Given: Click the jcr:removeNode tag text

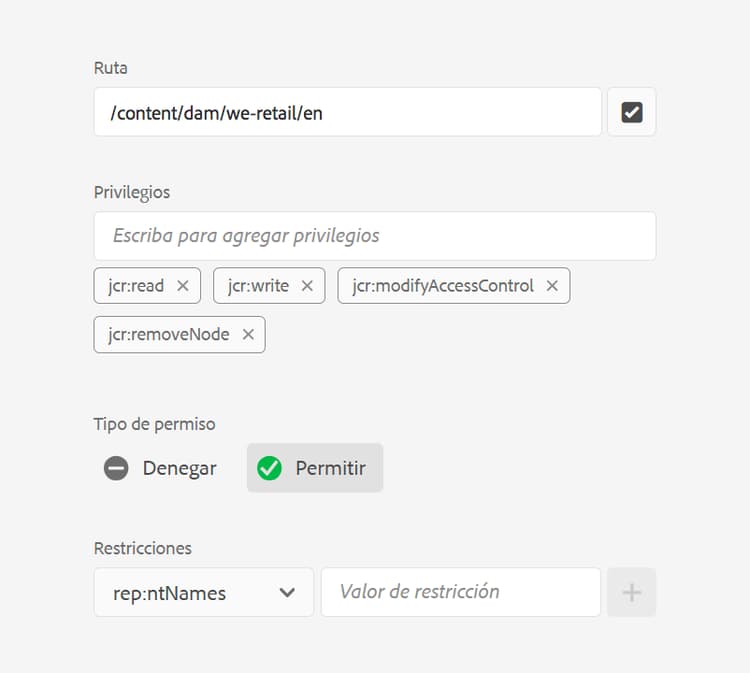Looking at the screenshot, I should coord(169,335).
